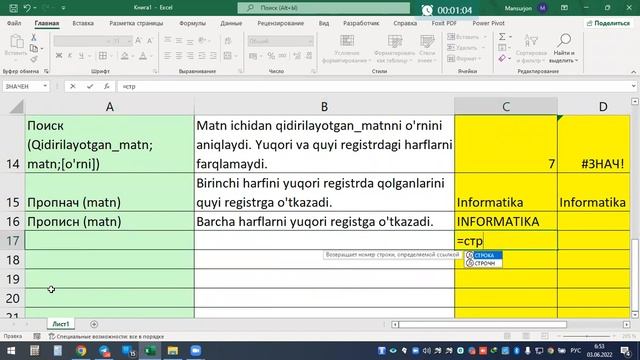
Task: Open Форматировать как таблицу gallery
Action: pyautogui.click(x=395, y=49)
